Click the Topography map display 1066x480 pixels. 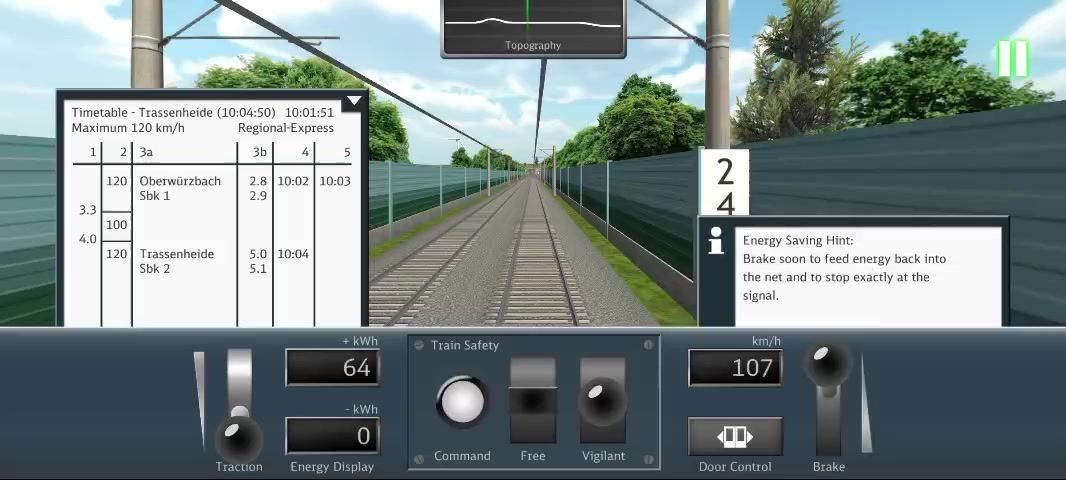(x=533, y=26)
